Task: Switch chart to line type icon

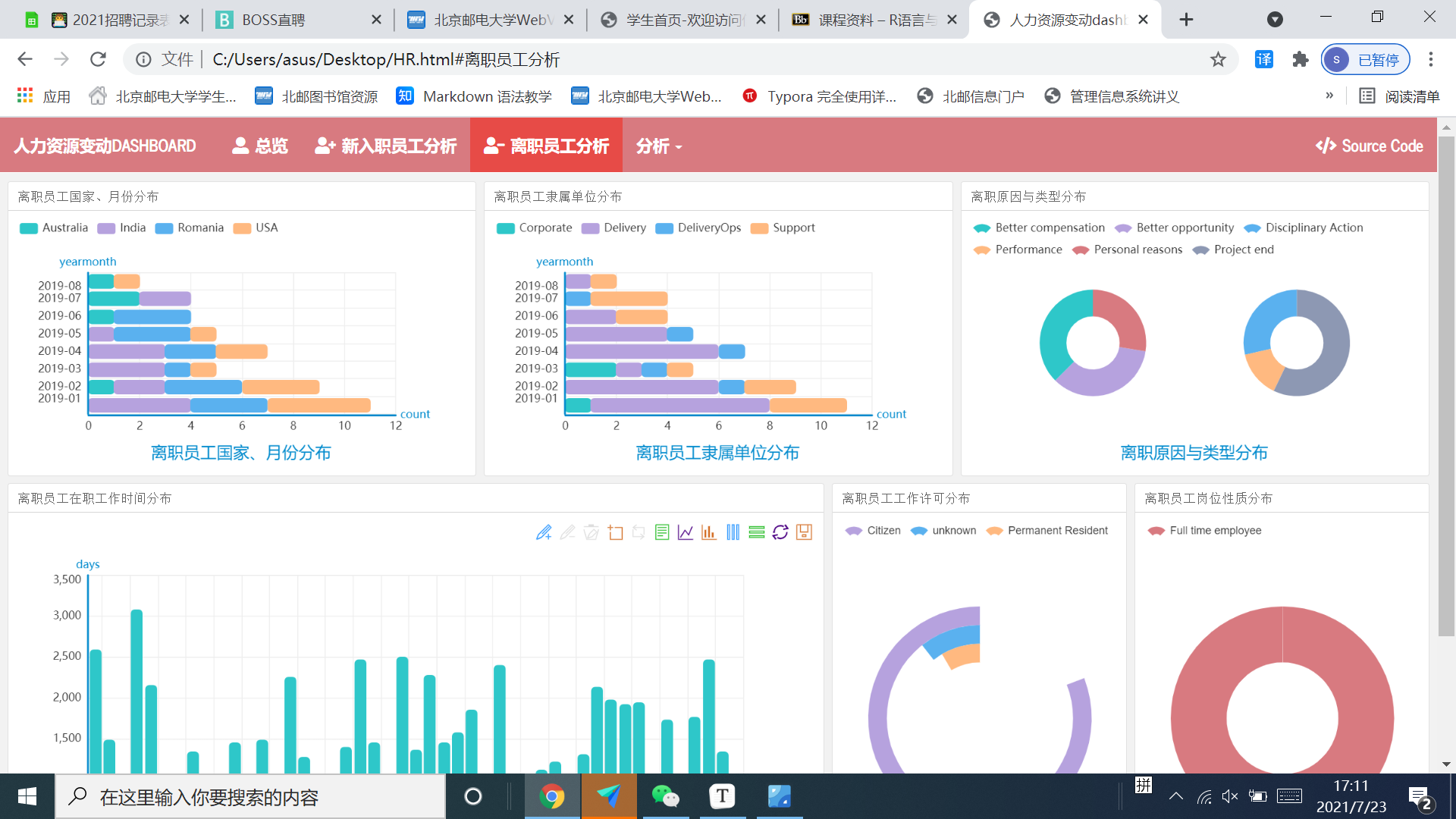Action: tap(686, 532)
